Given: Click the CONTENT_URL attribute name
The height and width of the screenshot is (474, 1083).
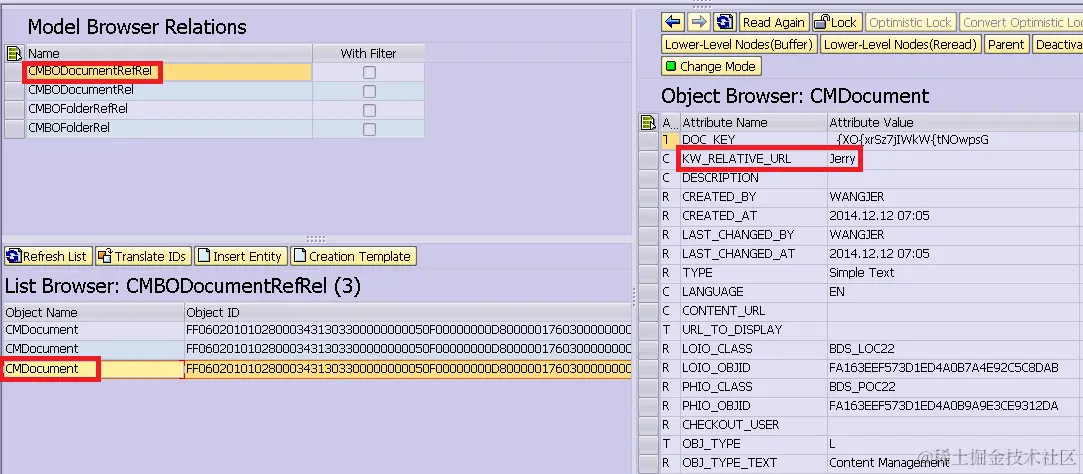Looking at the screenshot, I should [723, 311].
